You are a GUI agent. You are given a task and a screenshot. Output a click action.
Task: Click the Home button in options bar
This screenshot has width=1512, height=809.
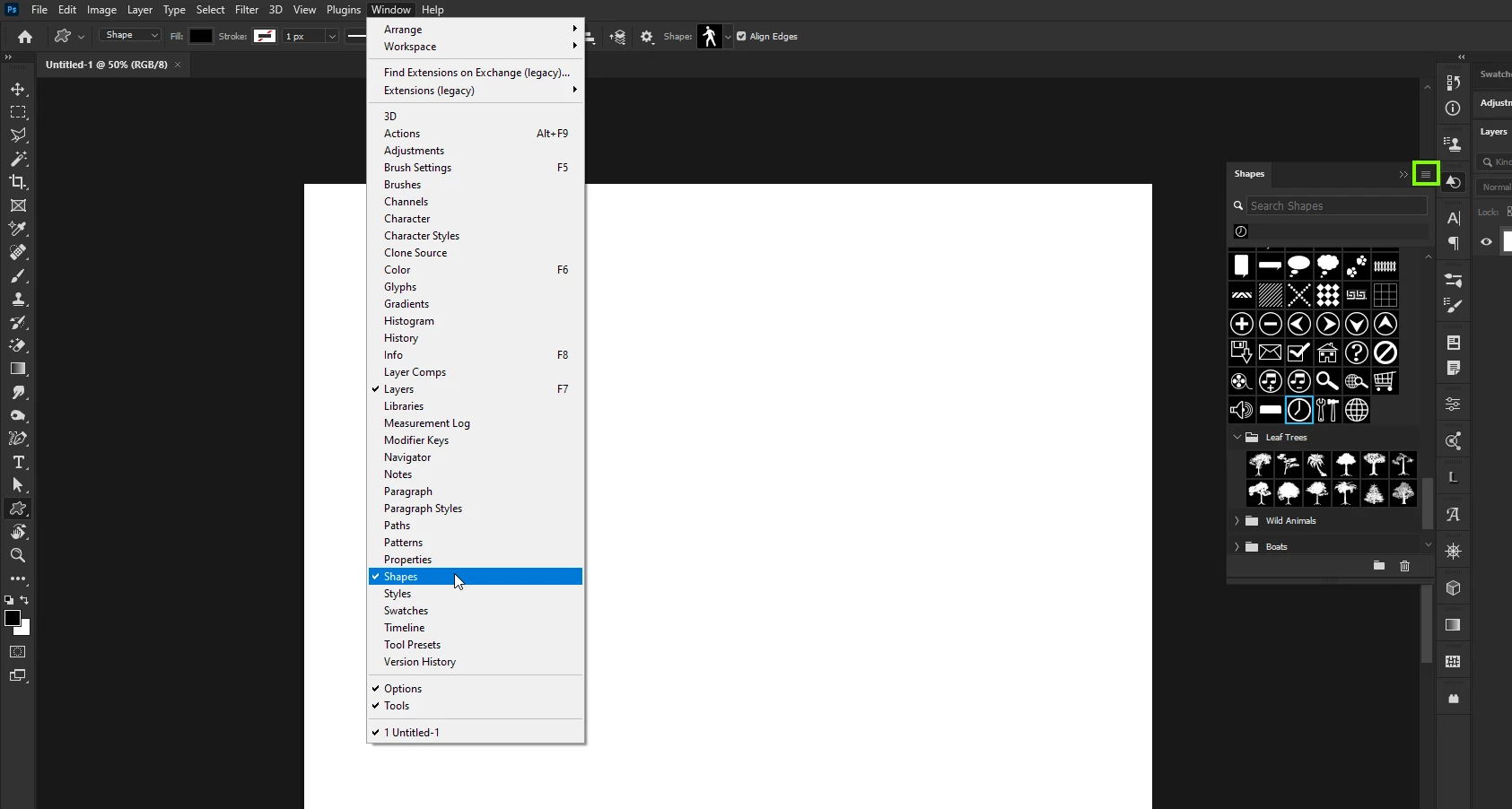(25, 37)
